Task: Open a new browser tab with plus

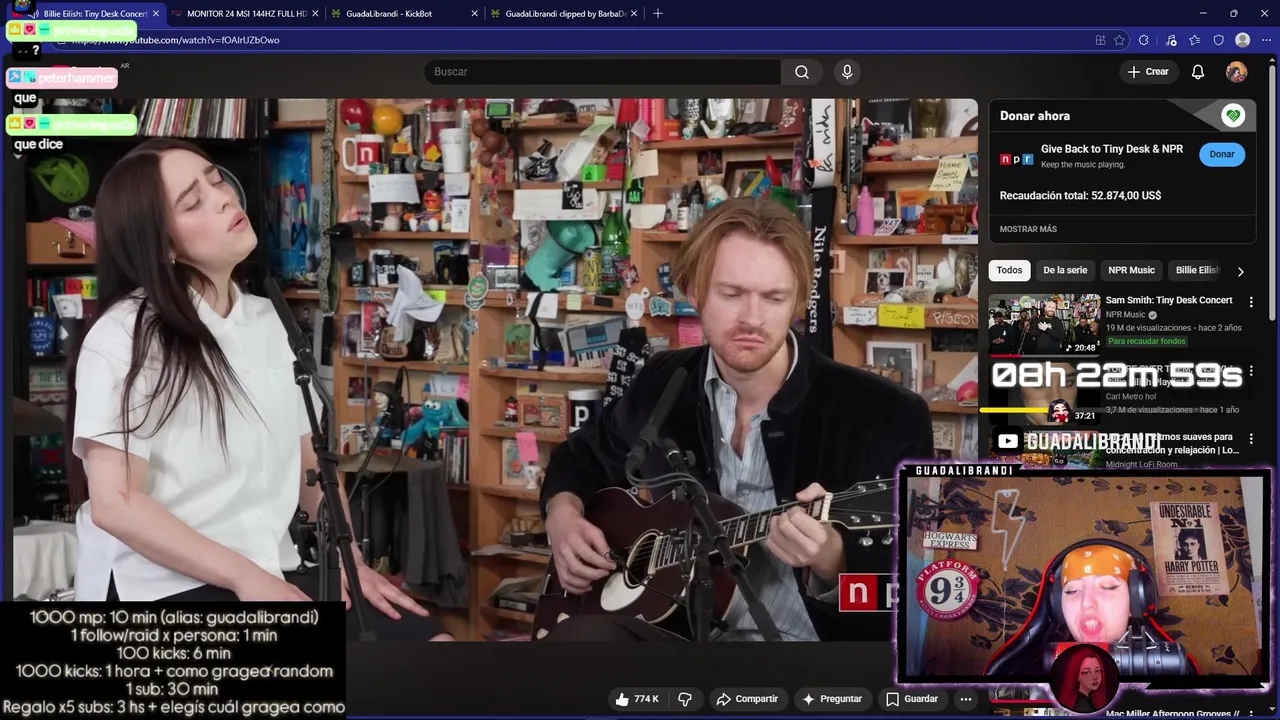Action: click(657, 14)
